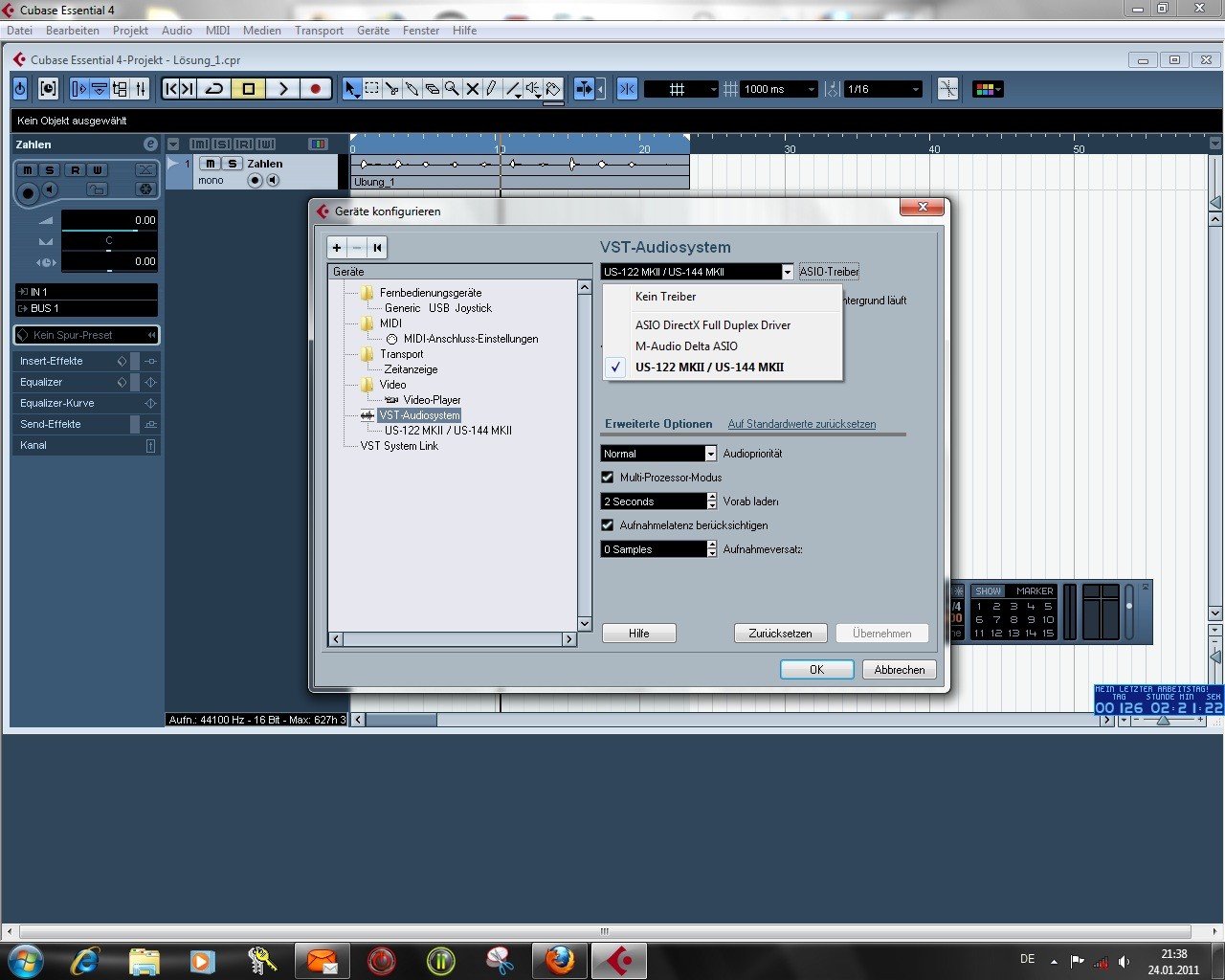This screenshot has height=980, width=1225.
Task: Toggle monitor speaker on Zahlen track
Action: click(x=274, y=180)
